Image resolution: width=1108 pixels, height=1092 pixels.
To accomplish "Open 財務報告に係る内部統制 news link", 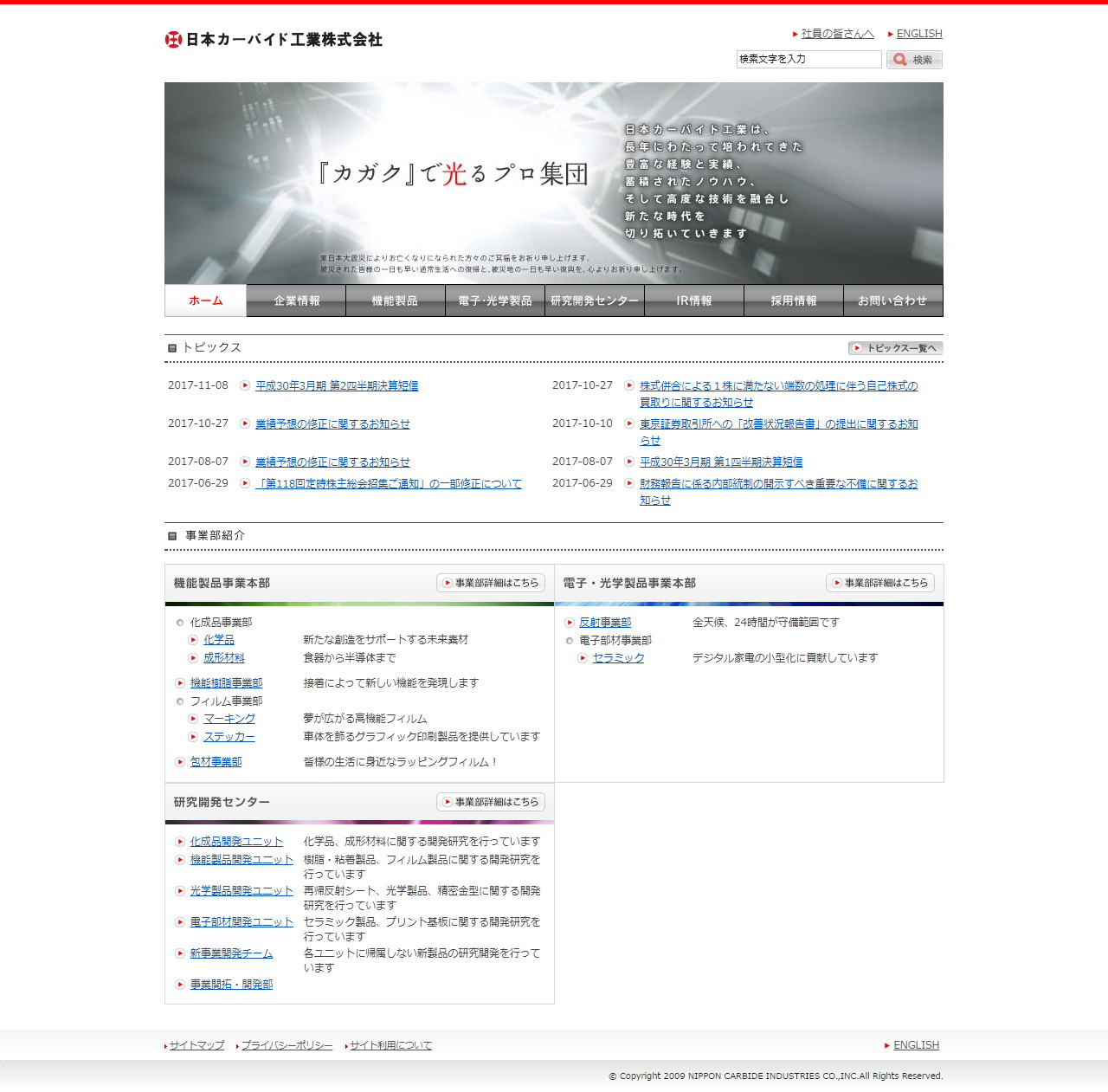I will pyautogui.click(x=778, y=492).
